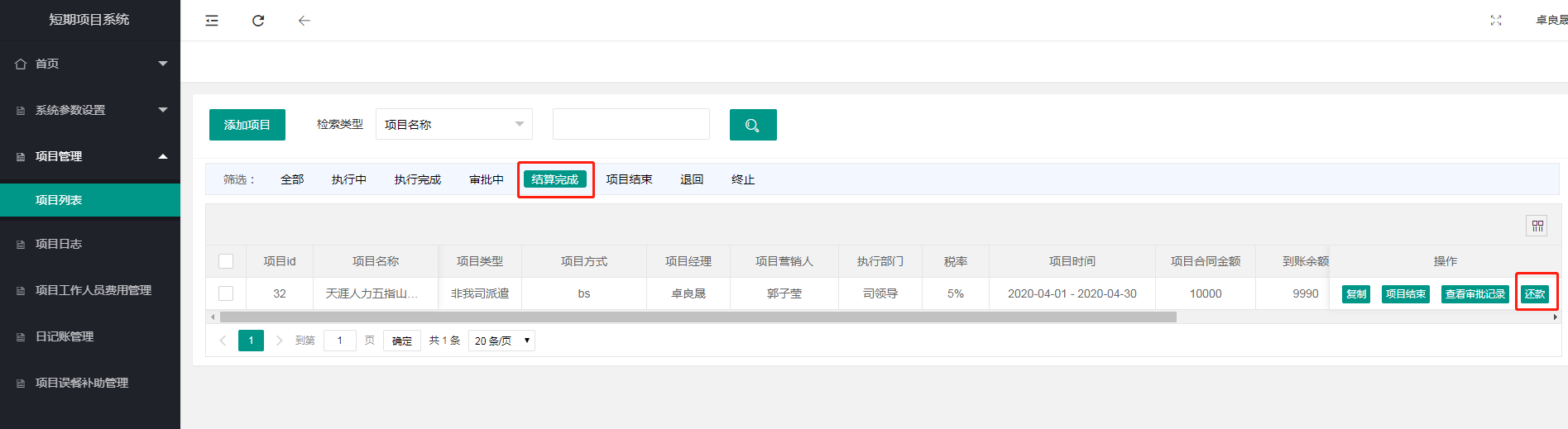Select the 结算完成 filter
The height and width of the screenshot is (429, 1568).
click(555, 179)
